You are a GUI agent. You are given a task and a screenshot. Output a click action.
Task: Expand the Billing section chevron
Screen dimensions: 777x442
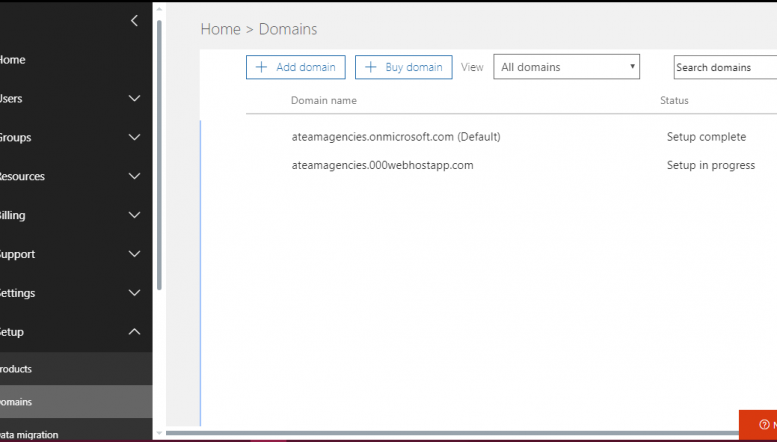(134, 215)
